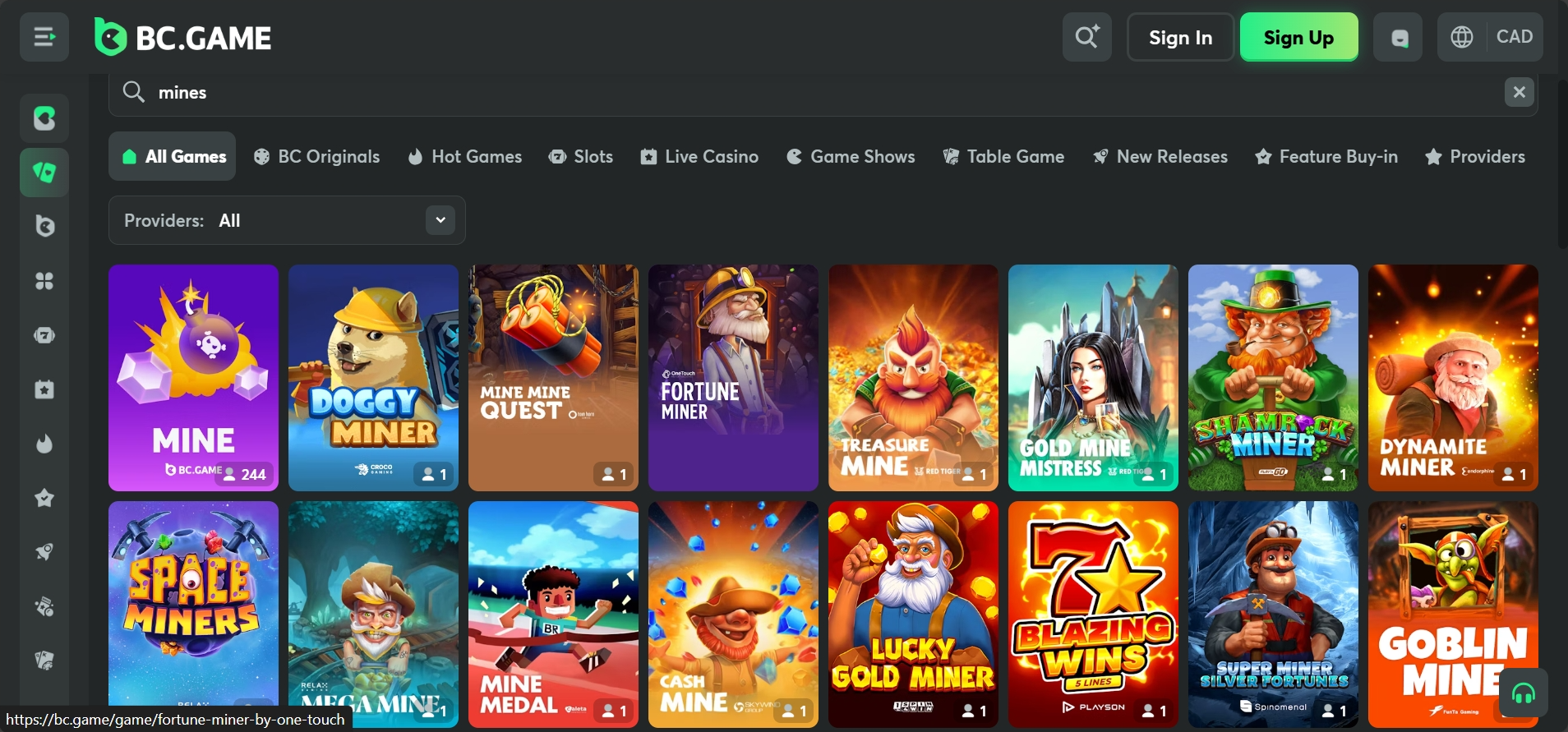Select the All Games tab
Viewport: 1568px width, 732px height.
click(172, 156)
